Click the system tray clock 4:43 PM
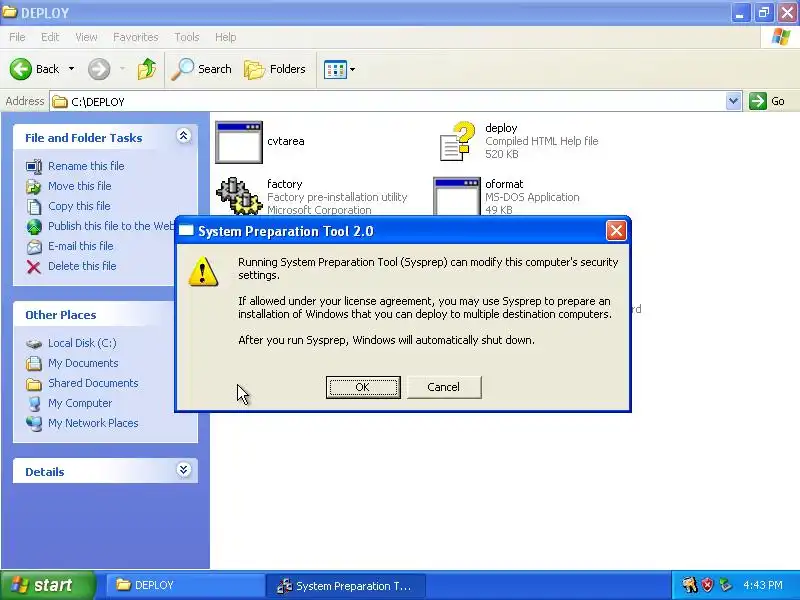The image size is (800, 600). pos(763,585)
